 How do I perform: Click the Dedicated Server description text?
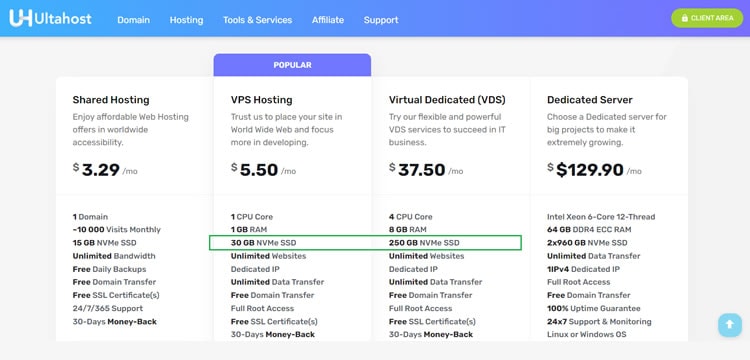607,130
